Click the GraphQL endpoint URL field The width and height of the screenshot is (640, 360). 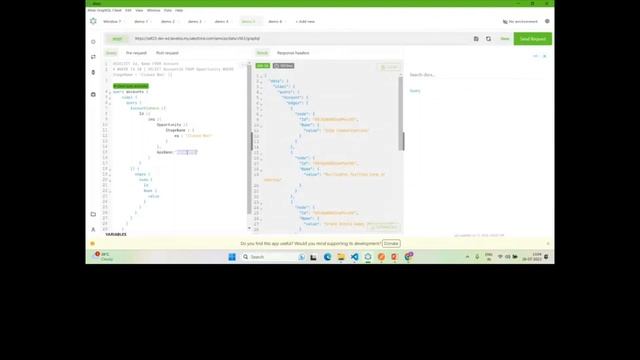[x=300, y=39]
